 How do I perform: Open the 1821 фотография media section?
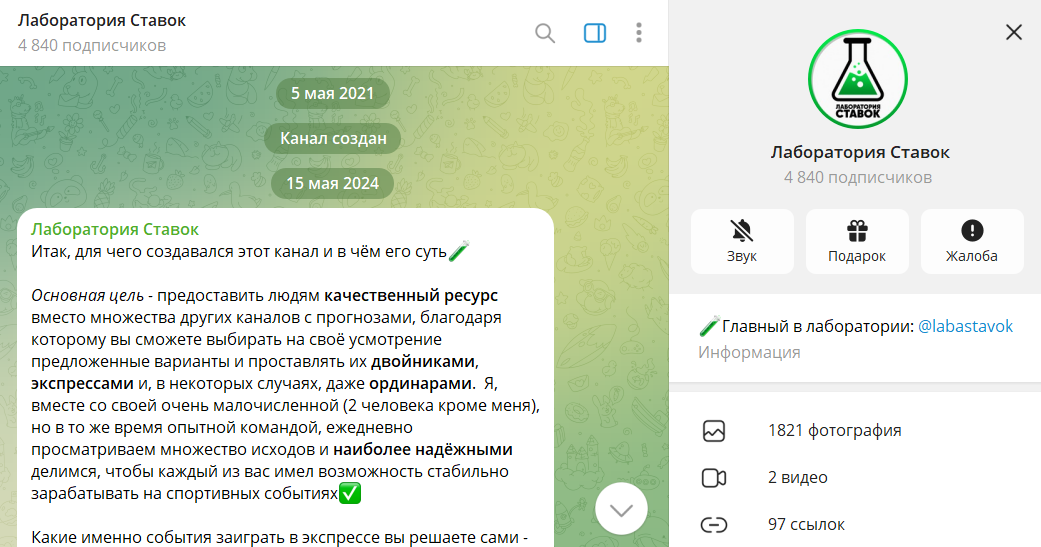pos(834,431)
